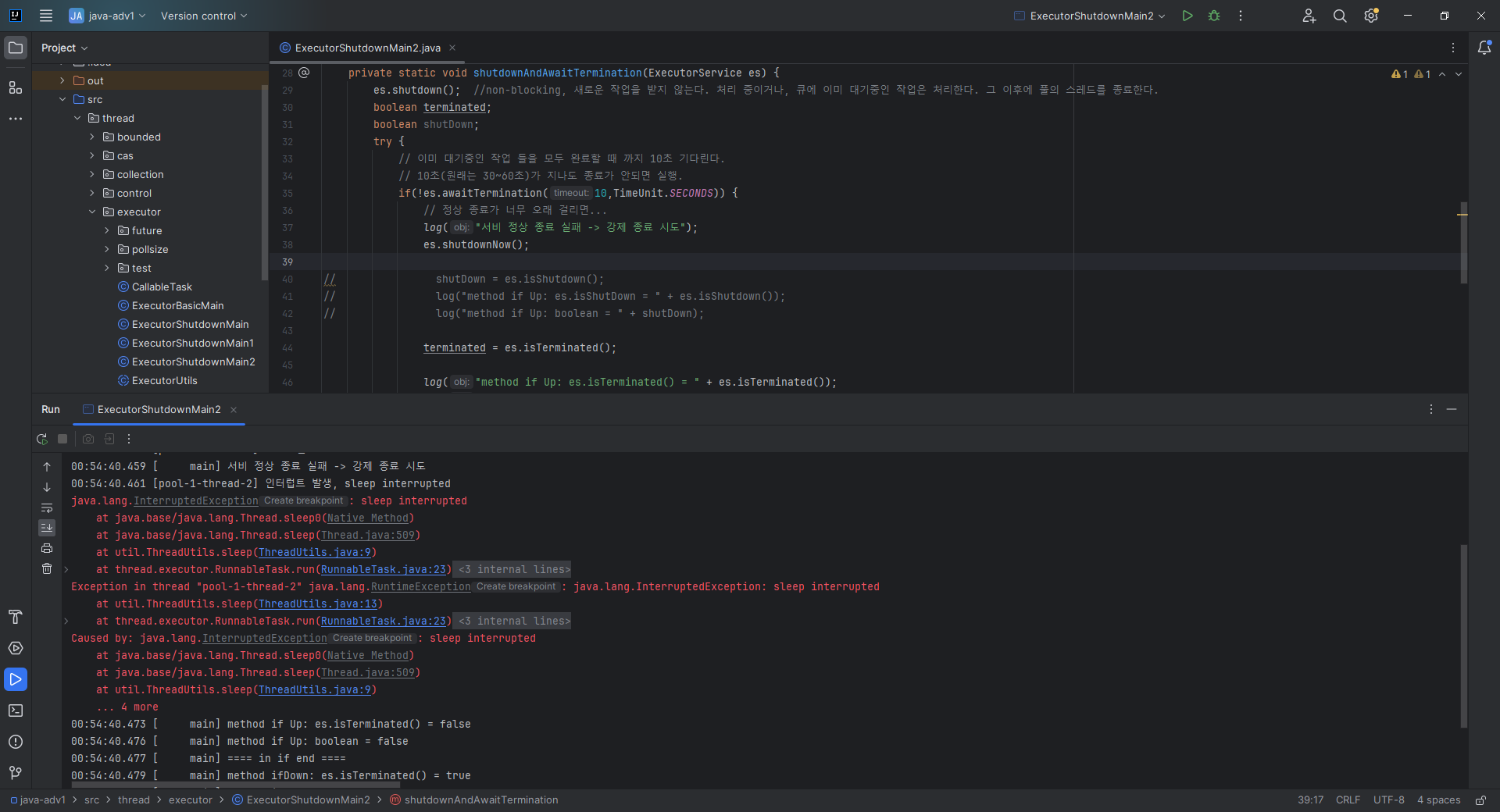Close ExecutorShutdownMain2 run tab

click(x=234, y=409)
